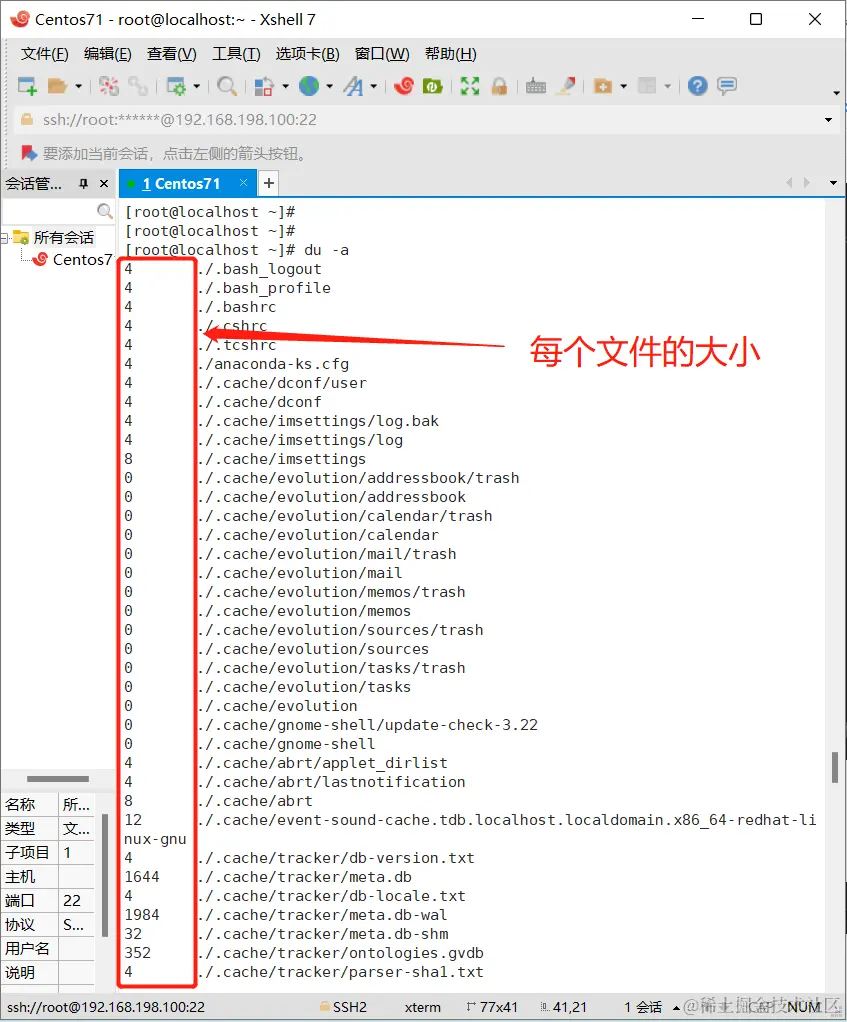Open the globe encoding dropdown arrow

[329, 86]
